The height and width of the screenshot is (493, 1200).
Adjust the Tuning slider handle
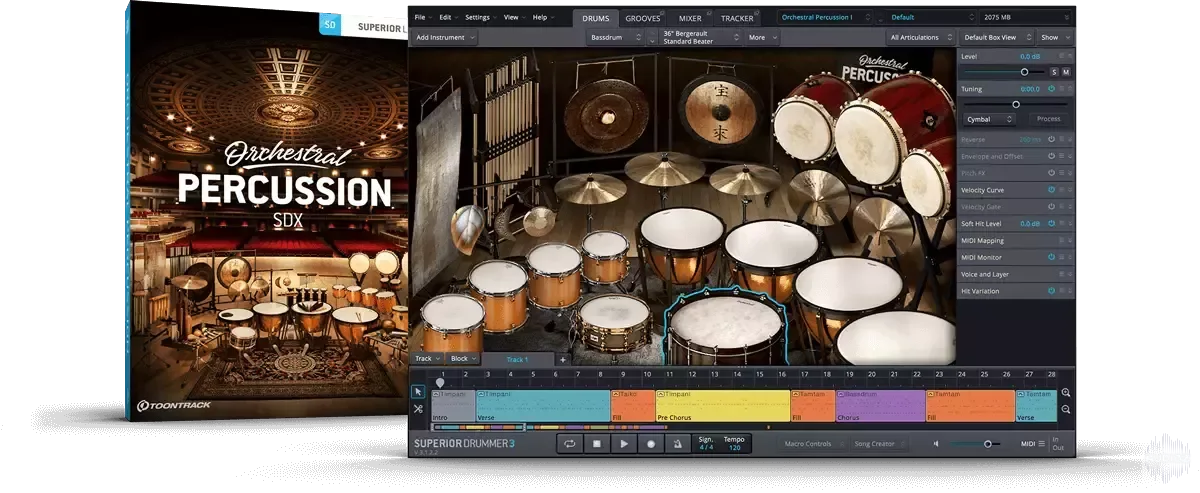click(1016, 104)
